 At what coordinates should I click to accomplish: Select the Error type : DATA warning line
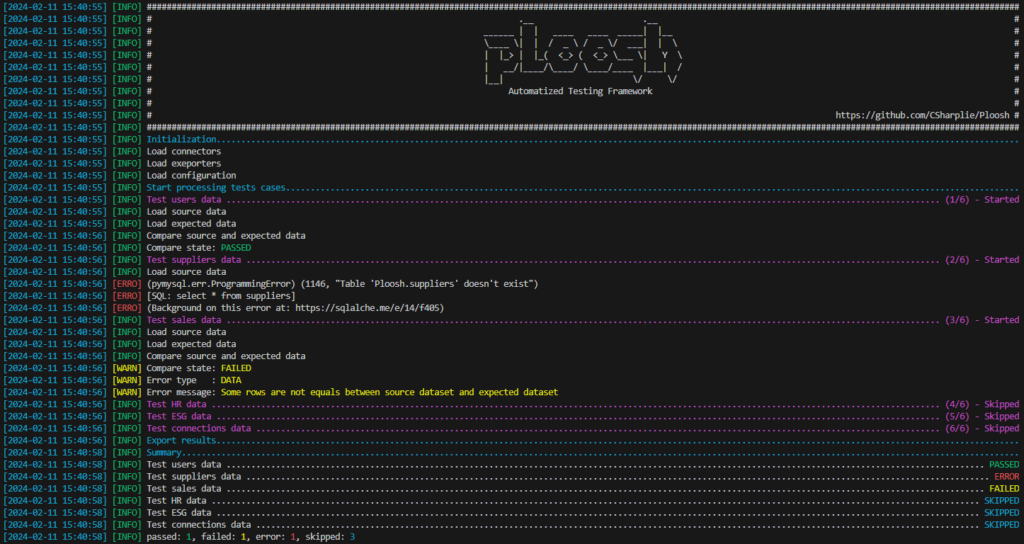pos(193,380)
